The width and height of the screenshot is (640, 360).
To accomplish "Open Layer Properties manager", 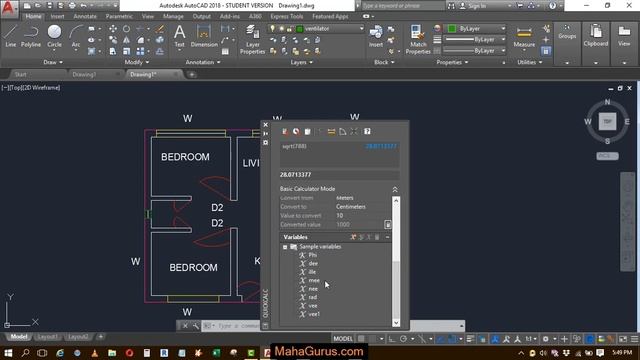I will click(x=252, y=40).
